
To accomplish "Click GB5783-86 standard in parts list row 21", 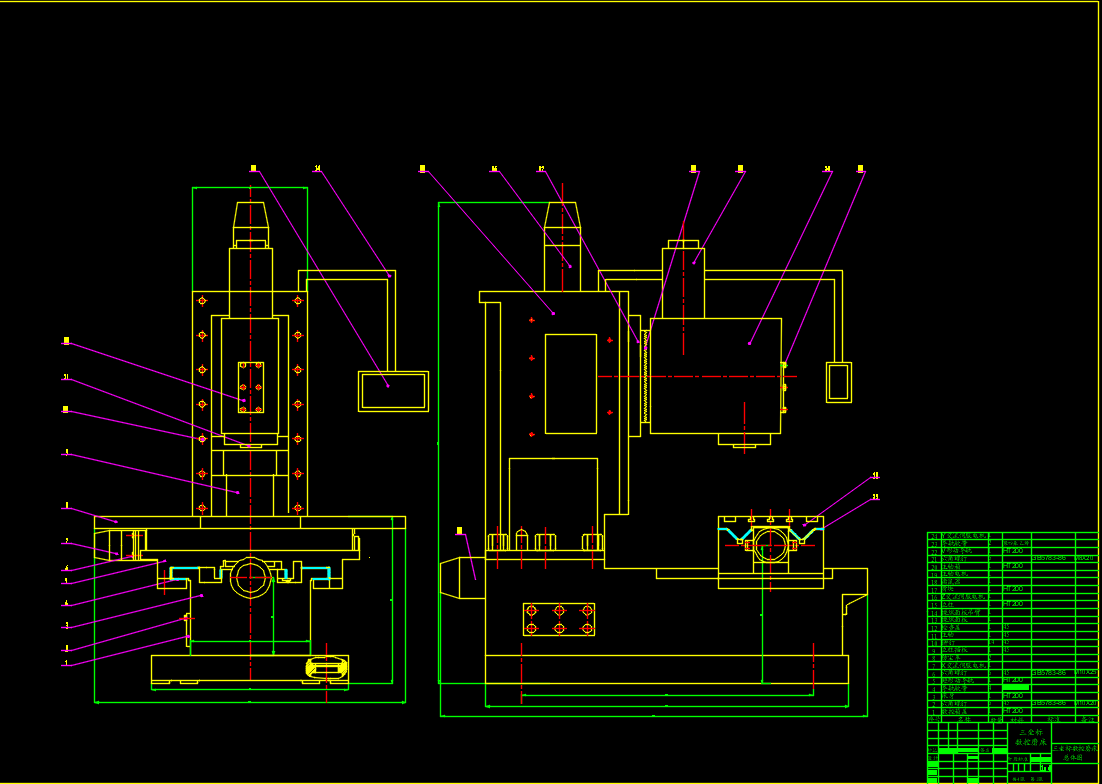I will tap(1049, 558).
